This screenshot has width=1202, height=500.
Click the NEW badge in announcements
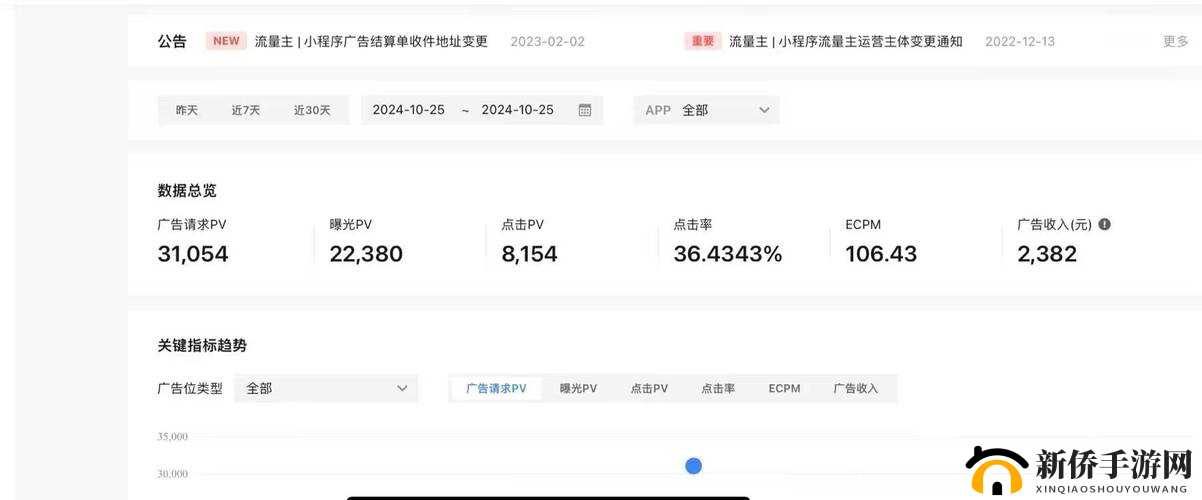226,41
